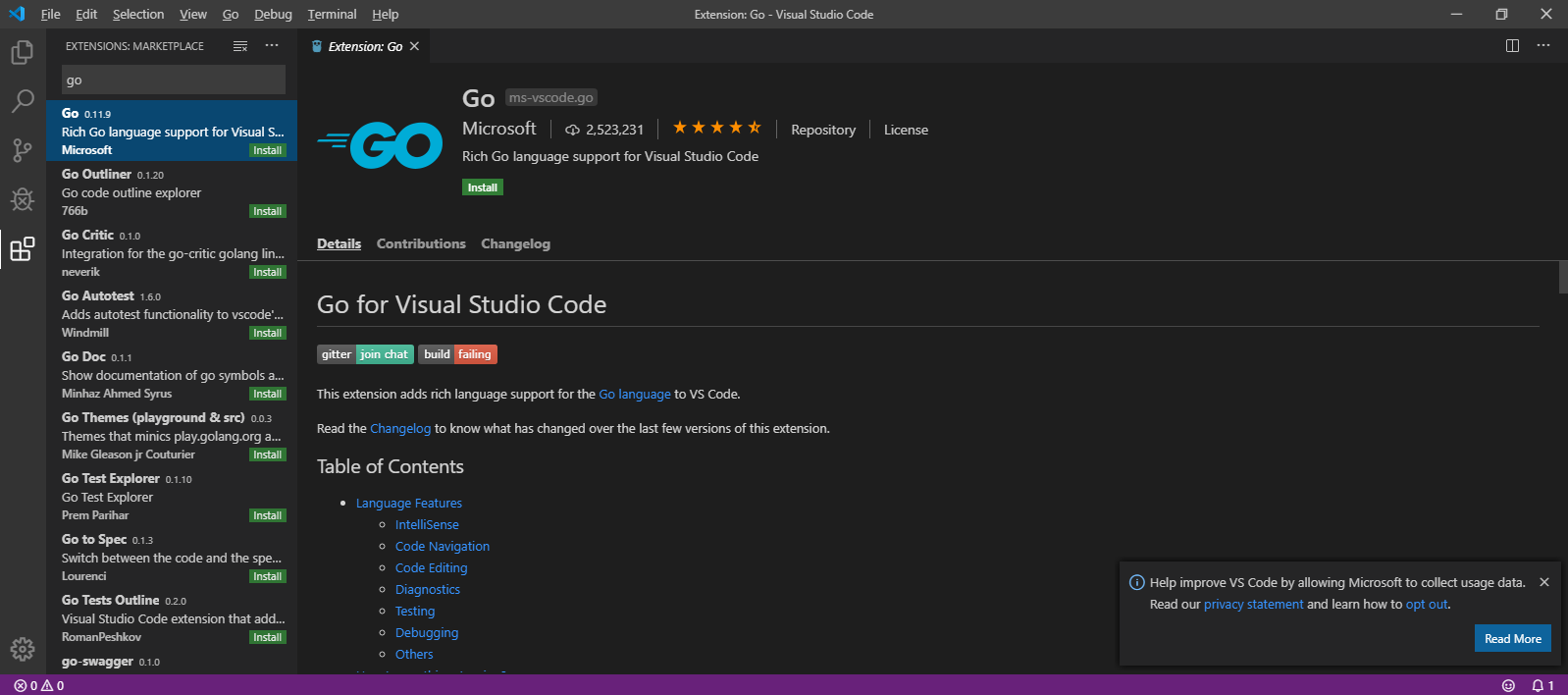Open the License link
Image resolution: width=1568 pixels, height=695 pixels.
click(x=906, y=130)
